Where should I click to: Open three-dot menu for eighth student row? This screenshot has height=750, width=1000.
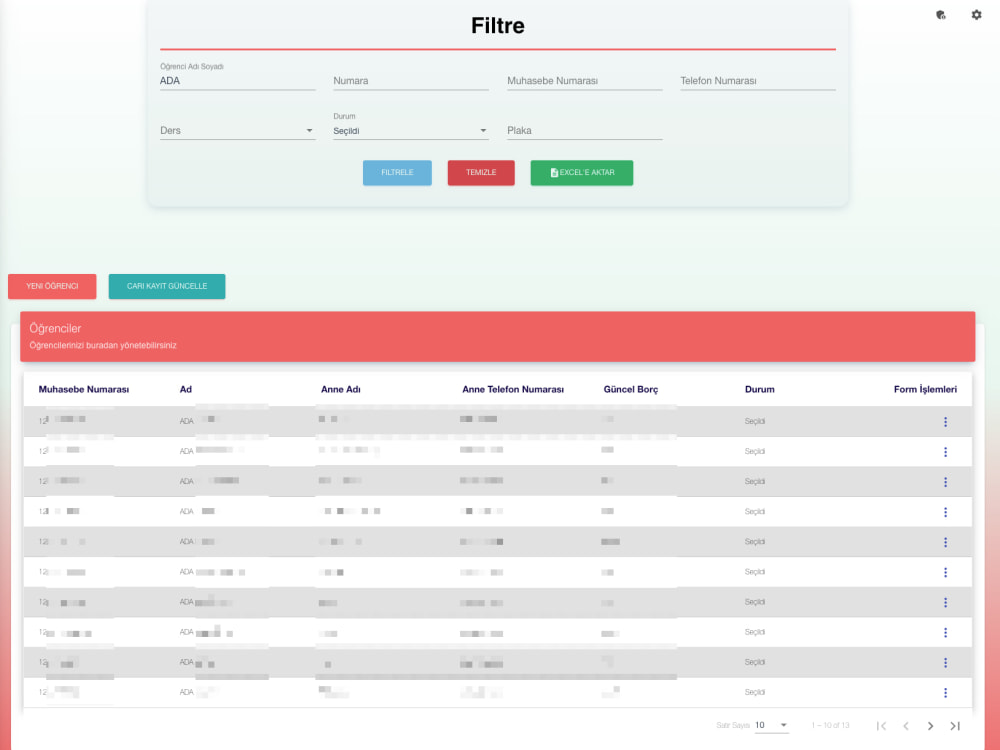tap(945, 632)
